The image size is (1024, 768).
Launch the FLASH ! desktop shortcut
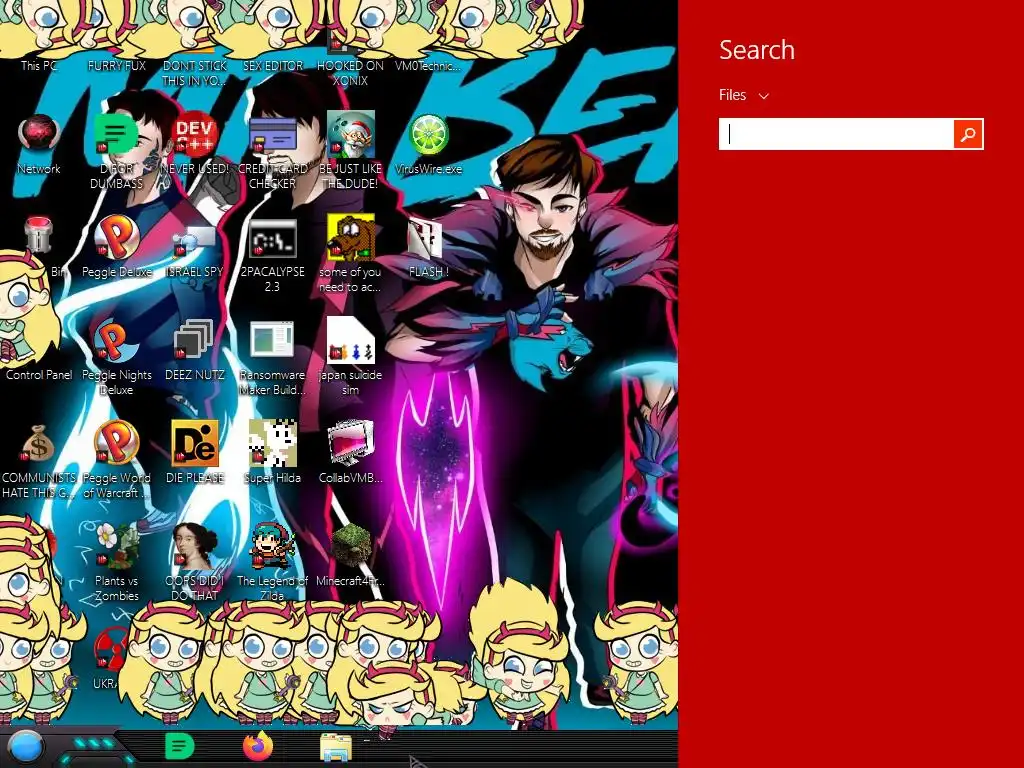425,237
